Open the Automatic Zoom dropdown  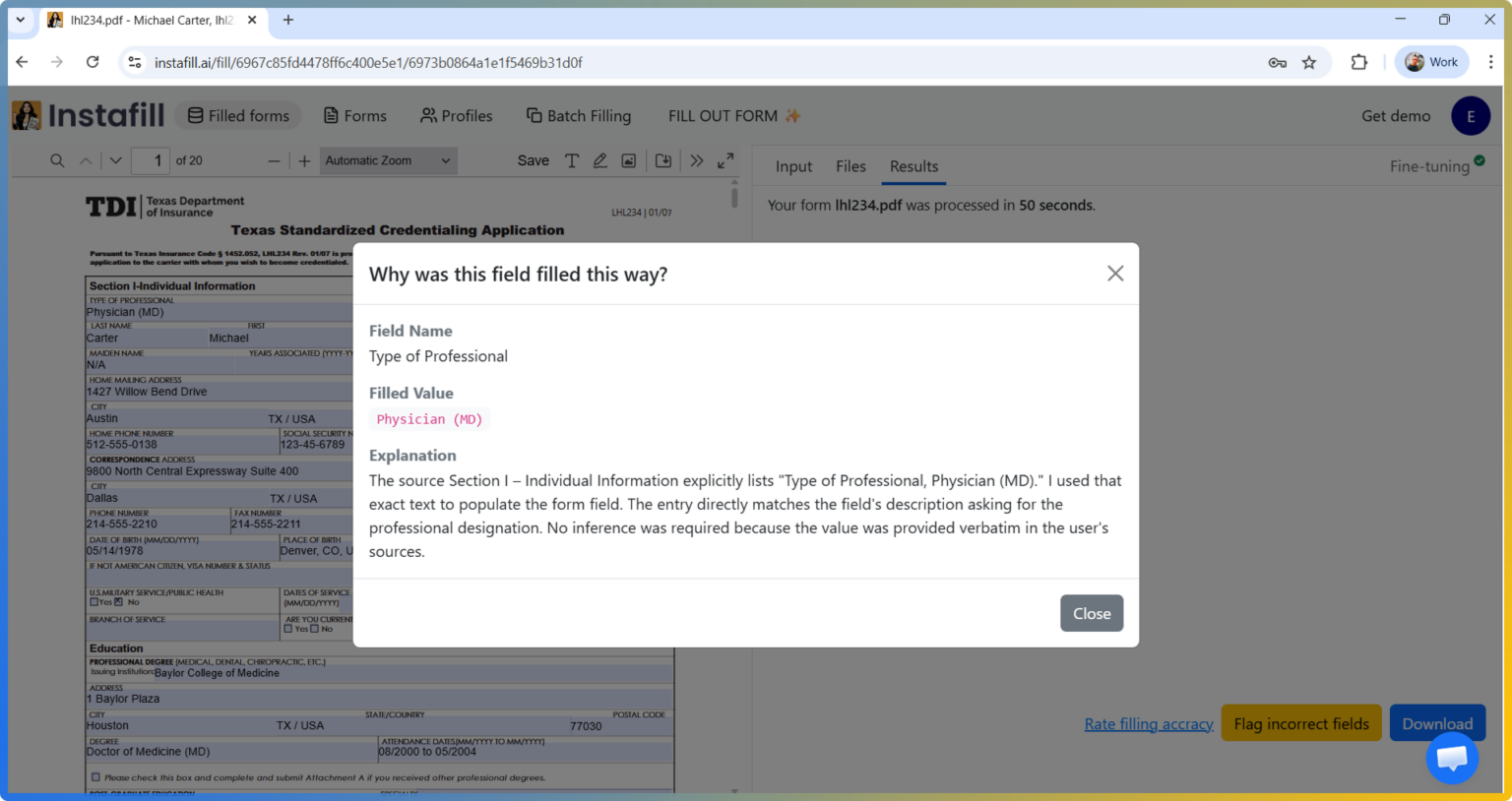[x=388, y=159]
